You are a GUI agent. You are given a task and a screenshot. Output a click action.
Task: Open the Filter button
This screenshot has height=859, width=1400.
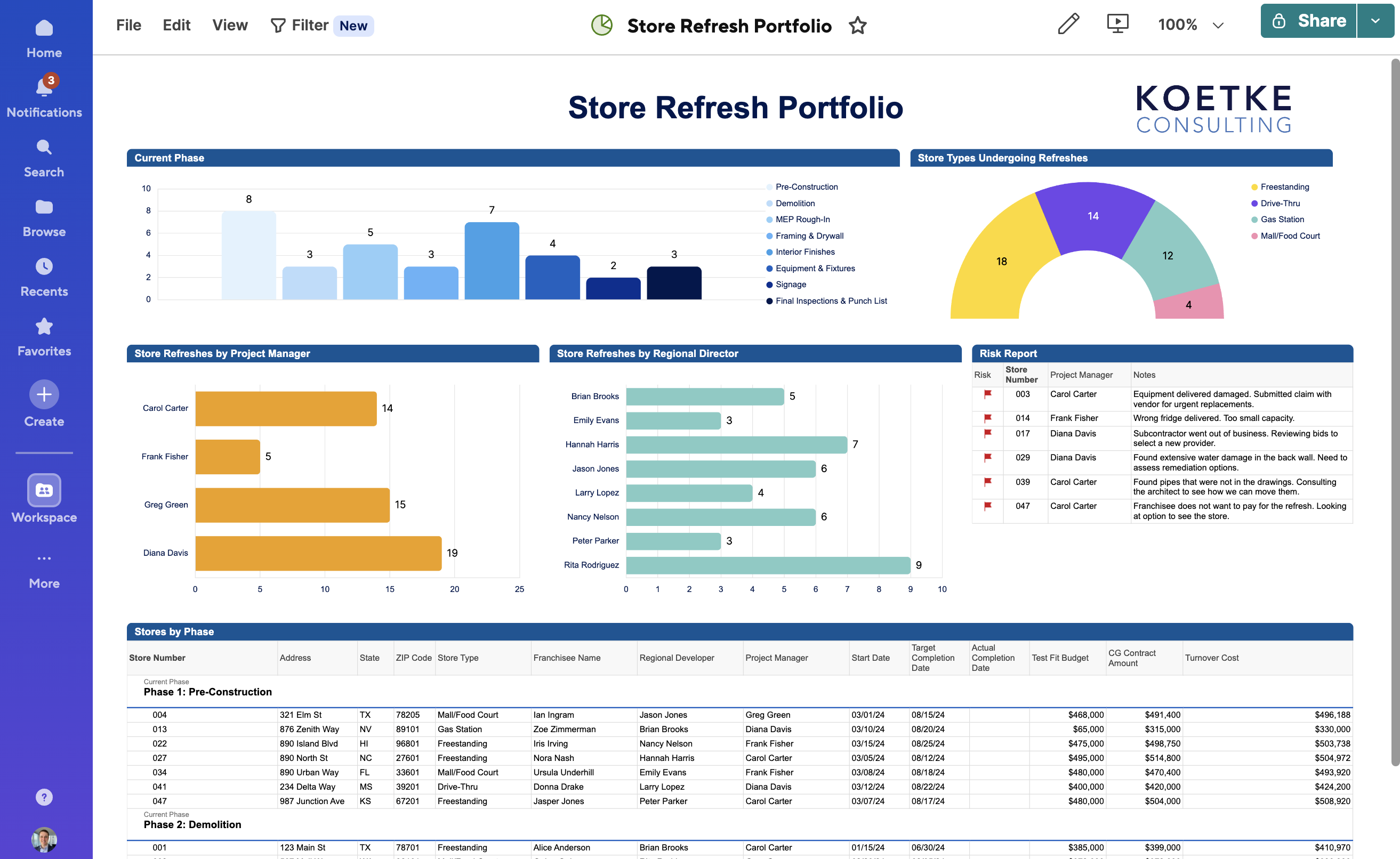click(300, 25)
